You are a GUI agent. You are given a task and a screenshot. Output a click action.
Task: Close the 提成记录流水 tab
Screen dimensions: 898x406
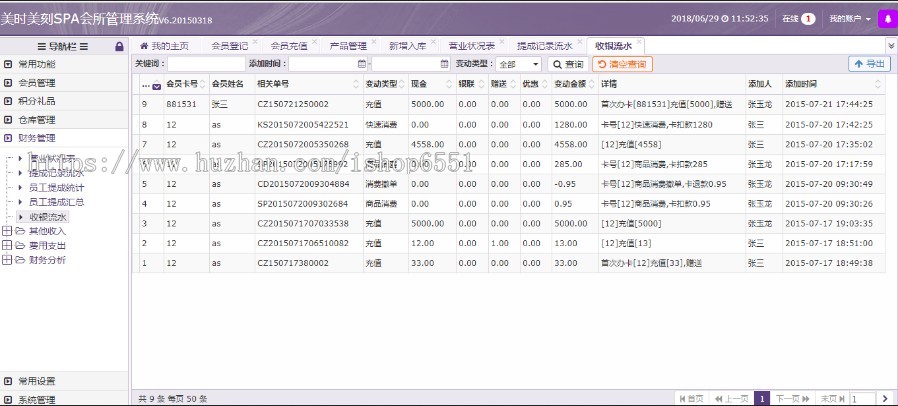click(578, 42)
